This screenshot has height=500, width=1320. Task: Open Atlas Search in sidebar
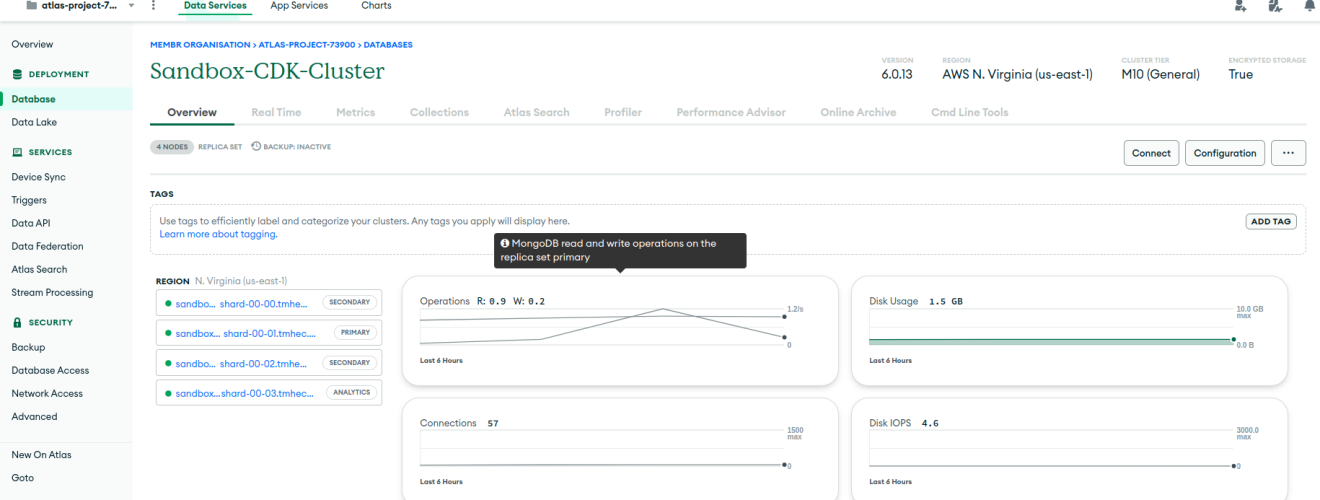[39, 269]
